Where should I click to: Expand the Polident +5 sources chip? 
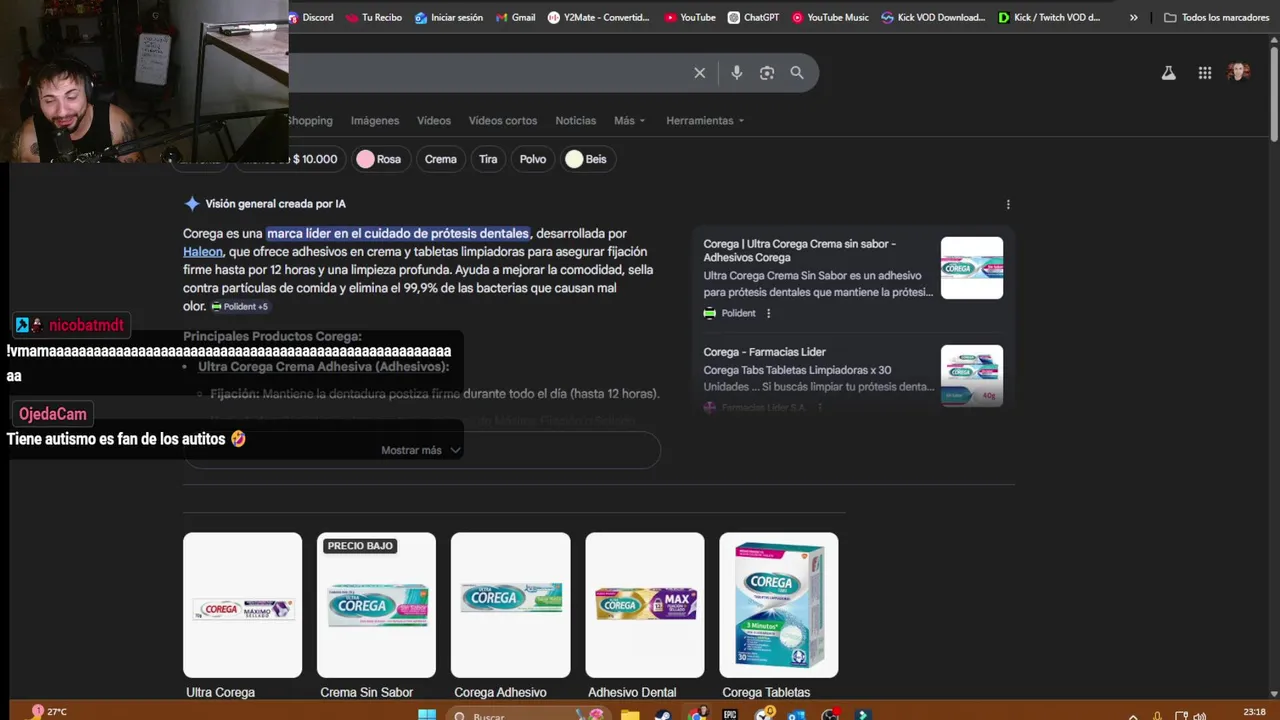[240, 307]
